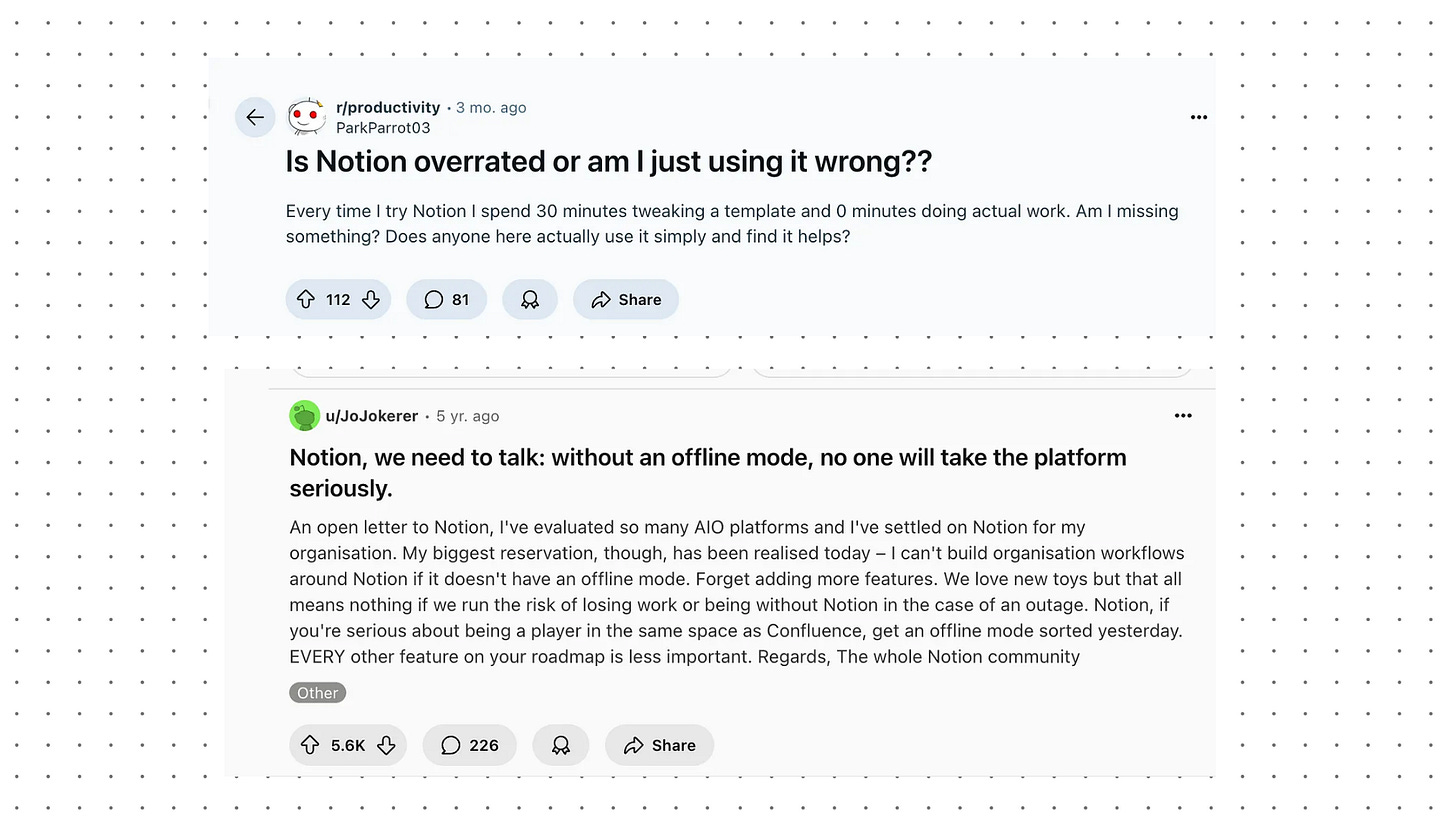Open the 'Notion, we need to talk' post title
1456x819 pixels.
click(708, 472)
